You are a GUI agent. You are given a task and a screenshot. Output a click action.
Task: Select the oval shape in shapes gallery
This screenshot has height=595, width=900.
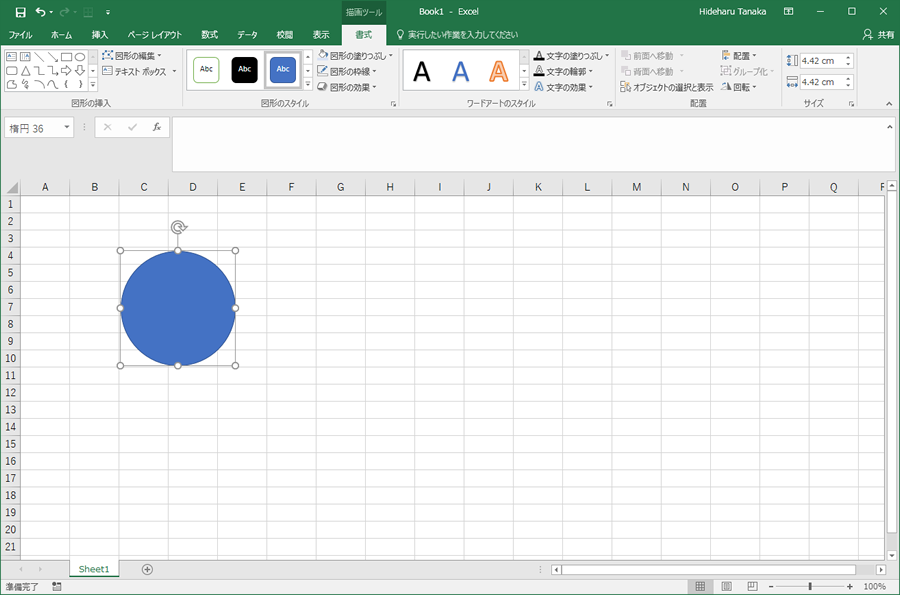(80, 57)
